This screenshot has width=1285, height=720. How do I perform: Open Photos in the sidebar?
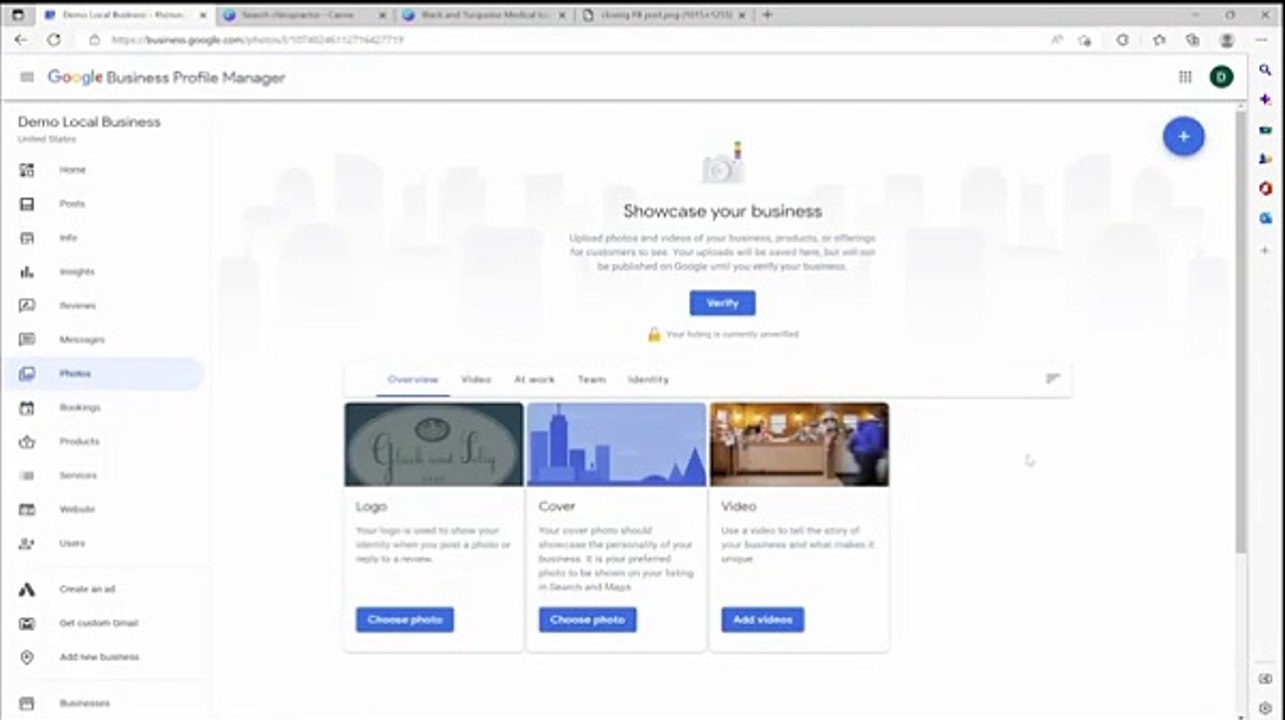[103, 374]
